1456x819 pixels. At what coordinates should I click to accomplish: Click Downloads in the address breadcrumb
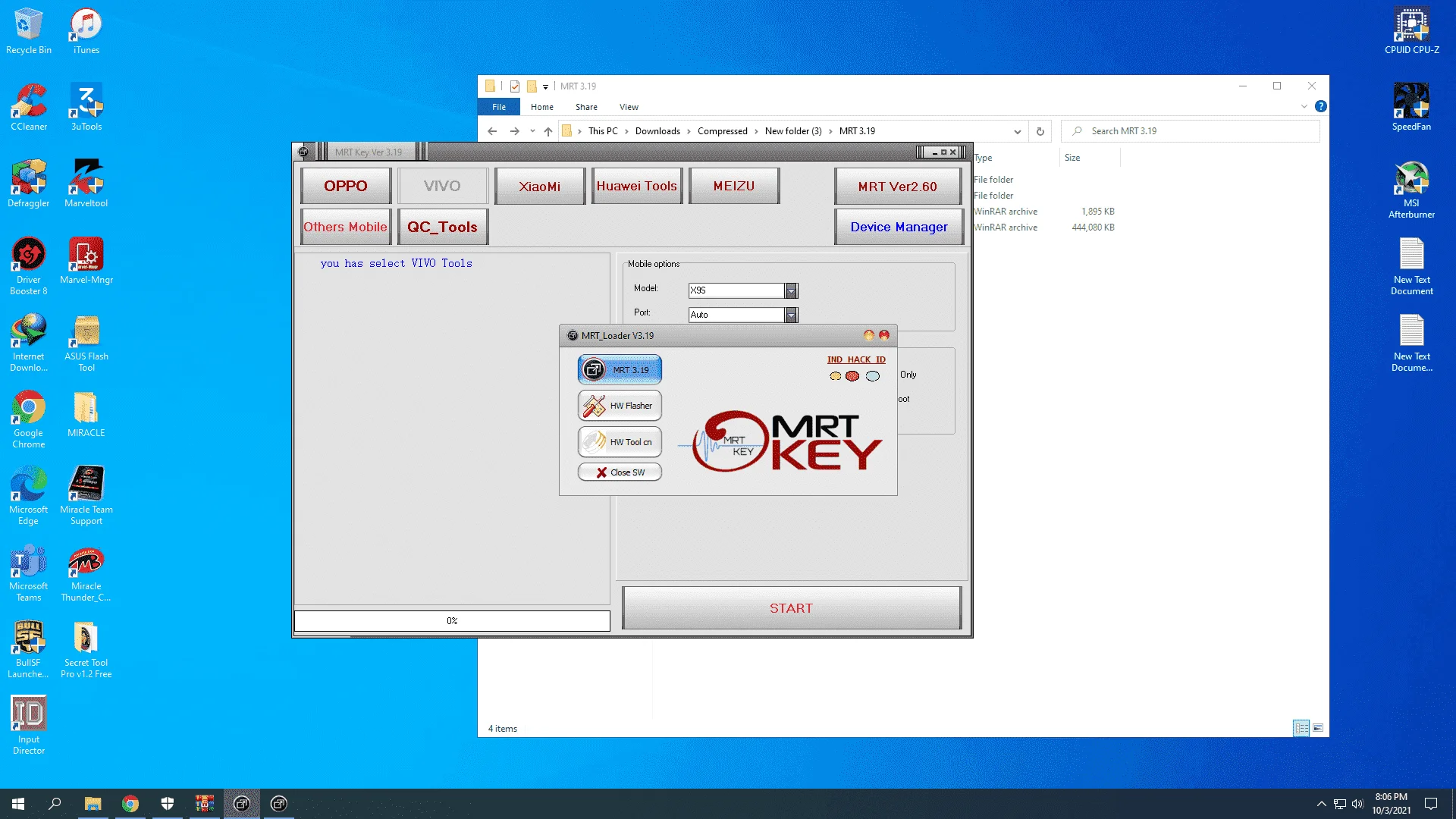click(x=657, y=131)
